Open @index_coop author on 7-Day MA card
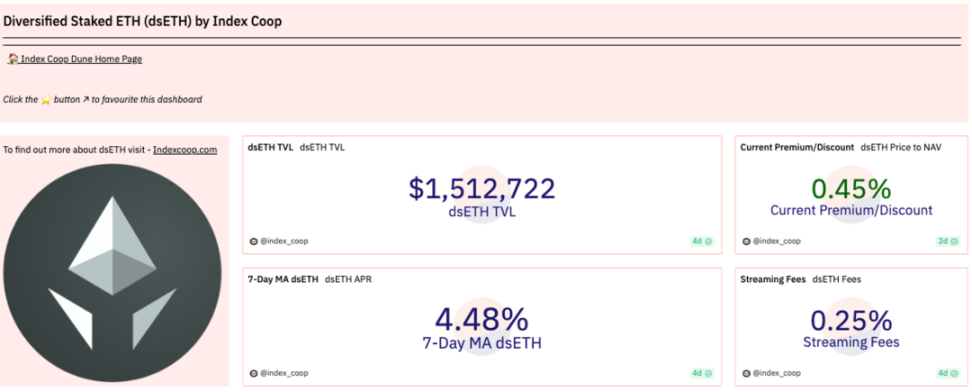The image size is (972, 392). pyautogui.click(x=278, y=373)
